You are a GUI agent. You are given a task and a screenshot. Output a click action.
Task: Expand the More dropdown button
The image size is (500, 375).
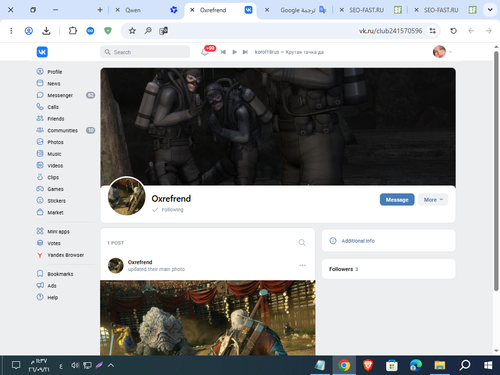(x=433, y=200)
